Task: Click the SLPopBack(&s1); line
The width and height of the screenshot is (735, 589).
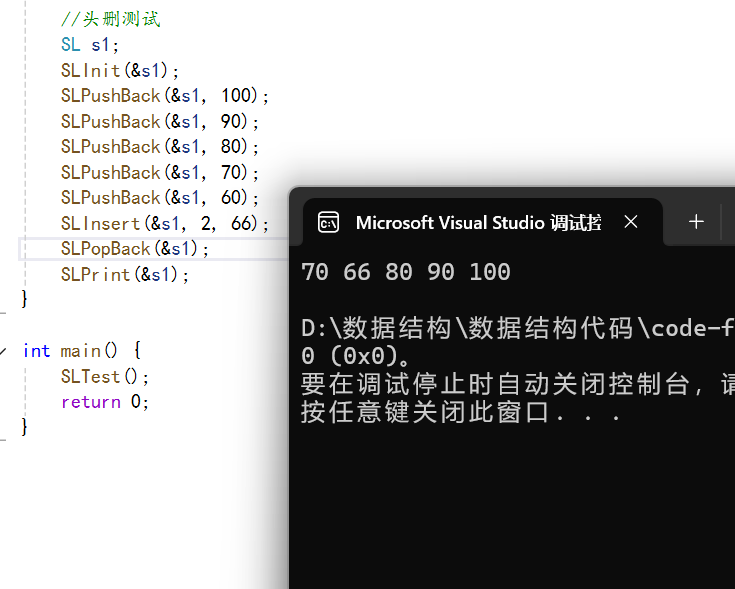Action: coord(135,249)
